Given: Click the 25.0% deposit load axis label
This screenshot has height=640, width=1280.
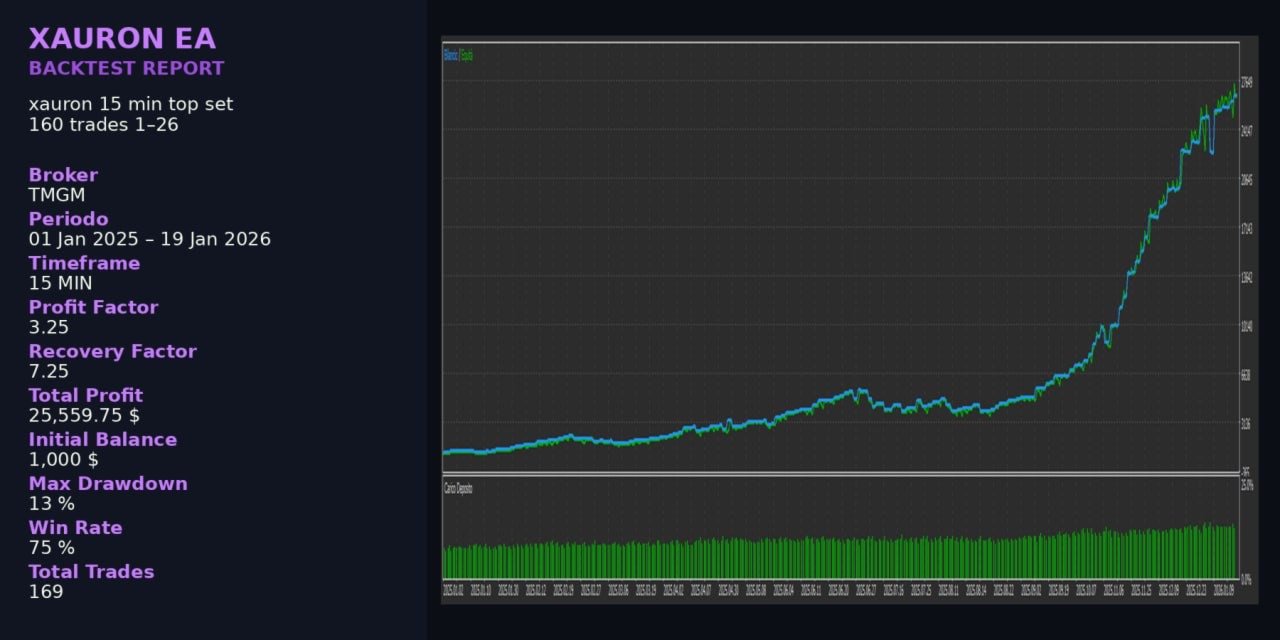Looking at the screenshot, I should point(1247,485).
